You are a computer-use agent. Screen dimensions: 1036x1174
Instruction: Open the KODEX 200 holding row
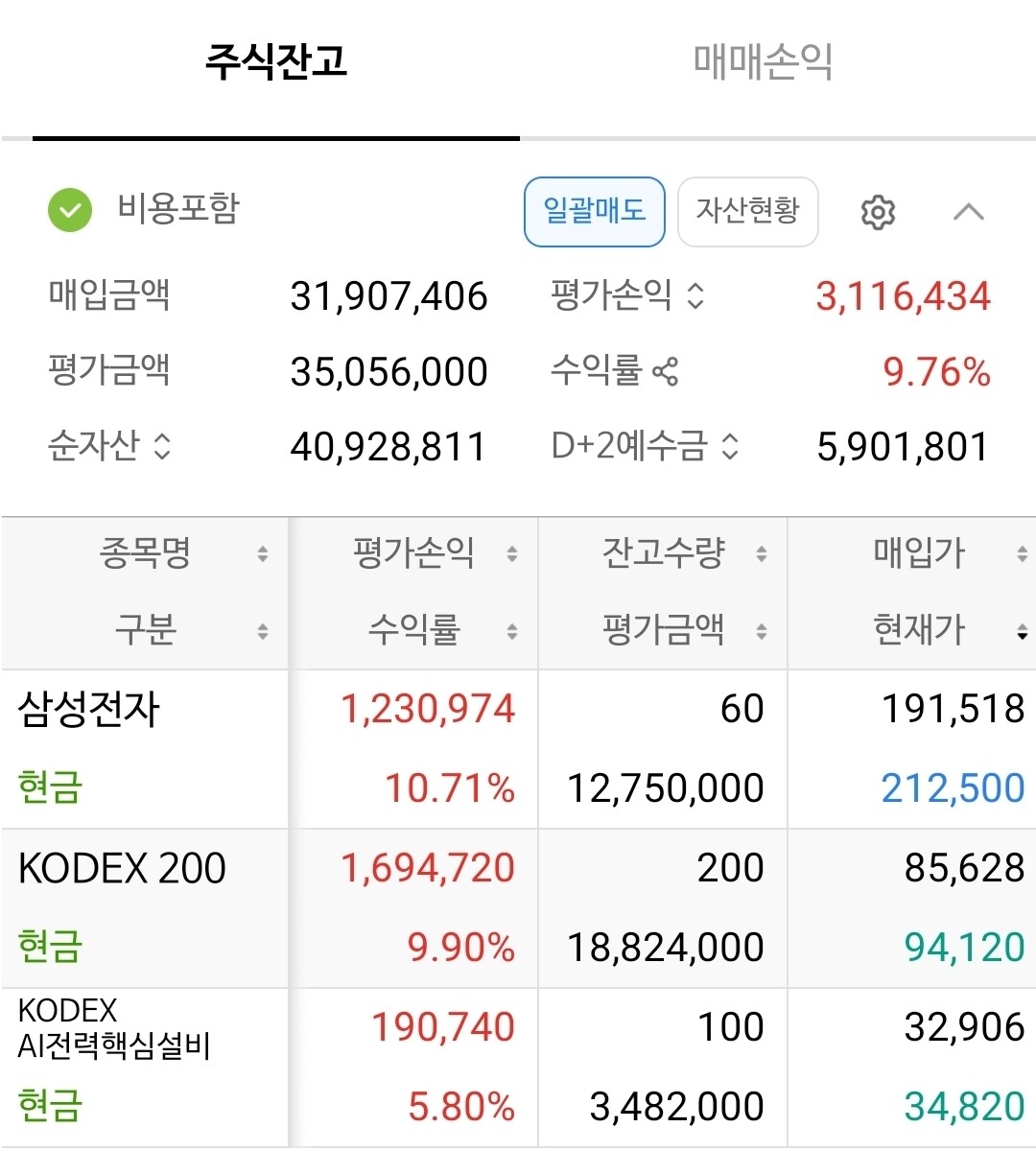tap(518, 908)
